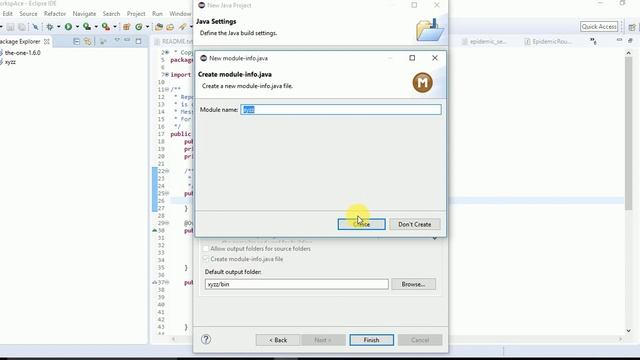Click the Java project folder wizard image

pyautogui.click(x=430, y=29)
